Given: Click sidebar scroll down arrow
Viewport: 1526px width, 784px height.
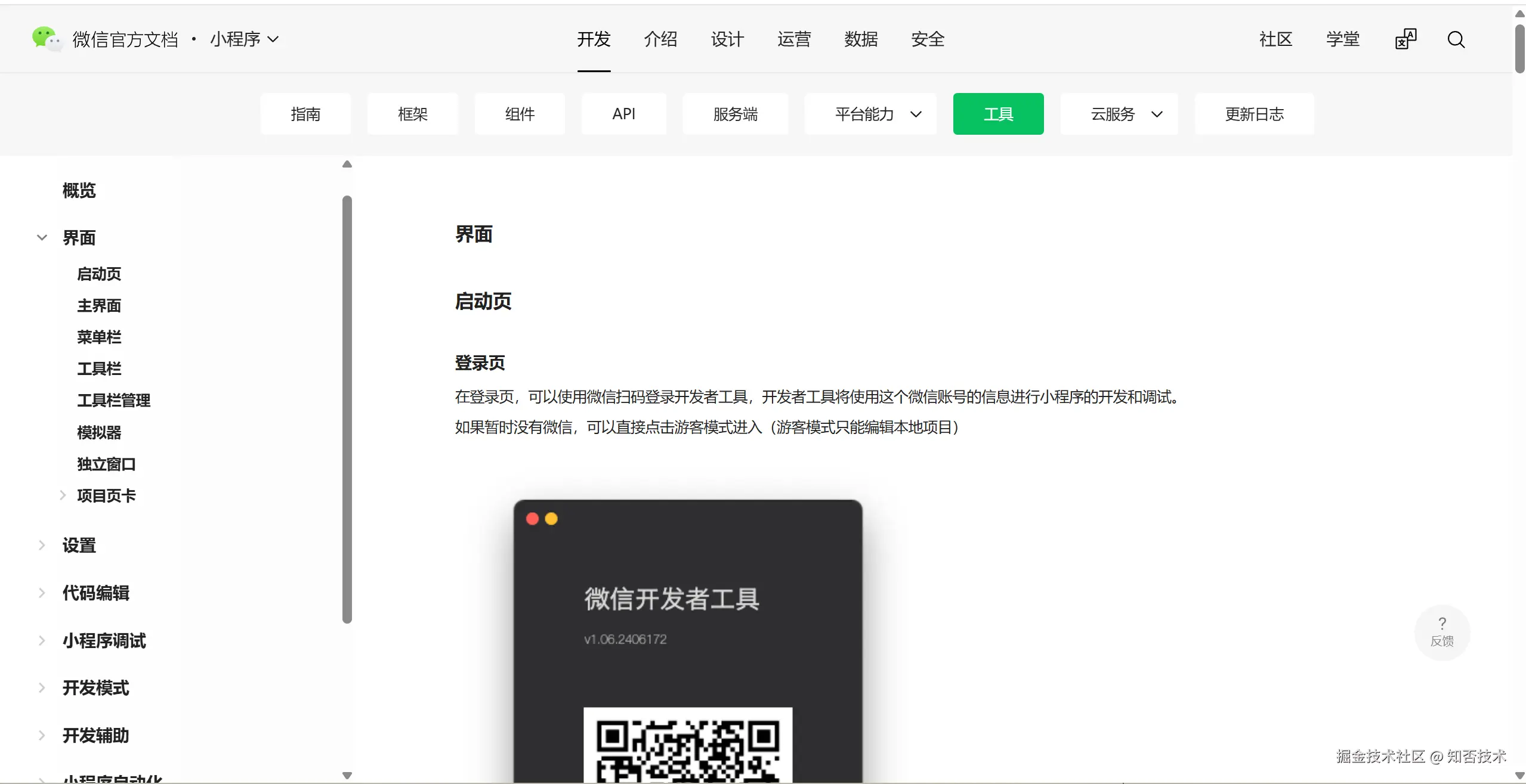Looking at the screenshot, I should coord(347,776).
